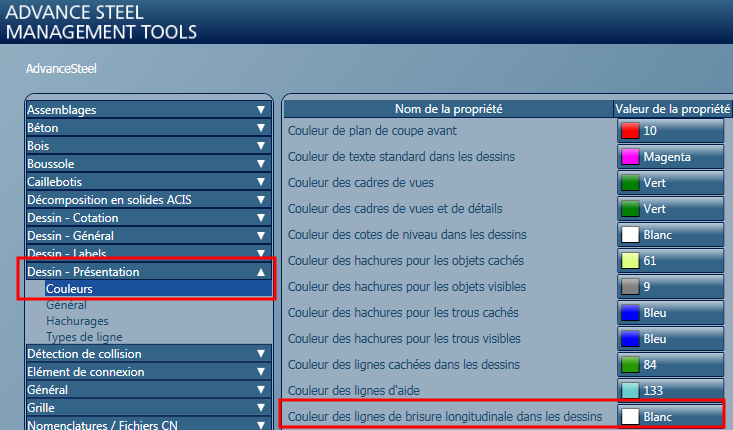Open Blanc value for cotes de niveau

coord(670,235)
